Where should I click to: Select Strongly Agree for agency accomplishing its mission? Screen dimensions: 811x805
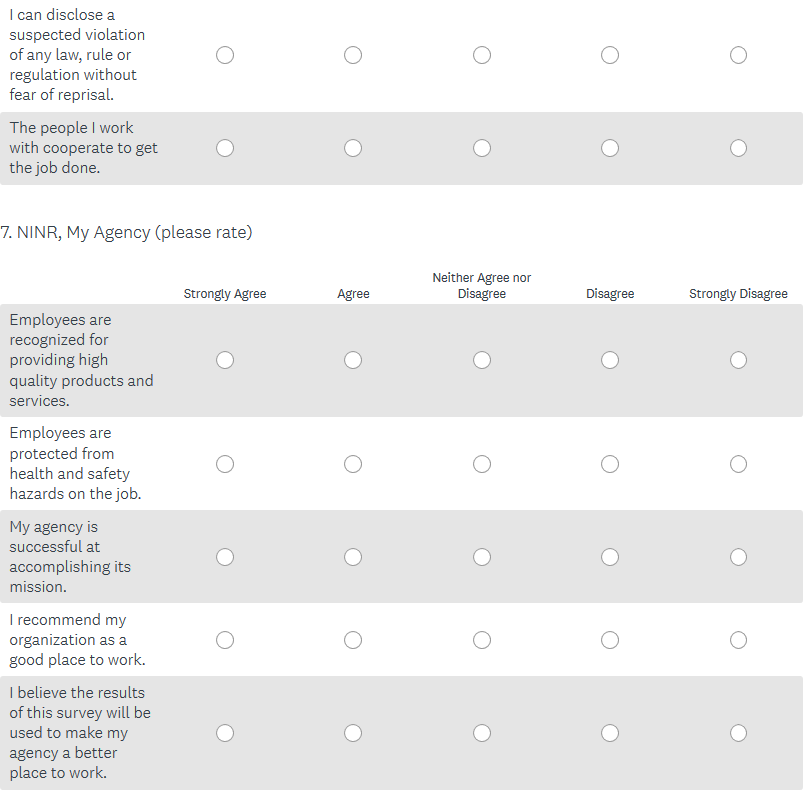225,557
